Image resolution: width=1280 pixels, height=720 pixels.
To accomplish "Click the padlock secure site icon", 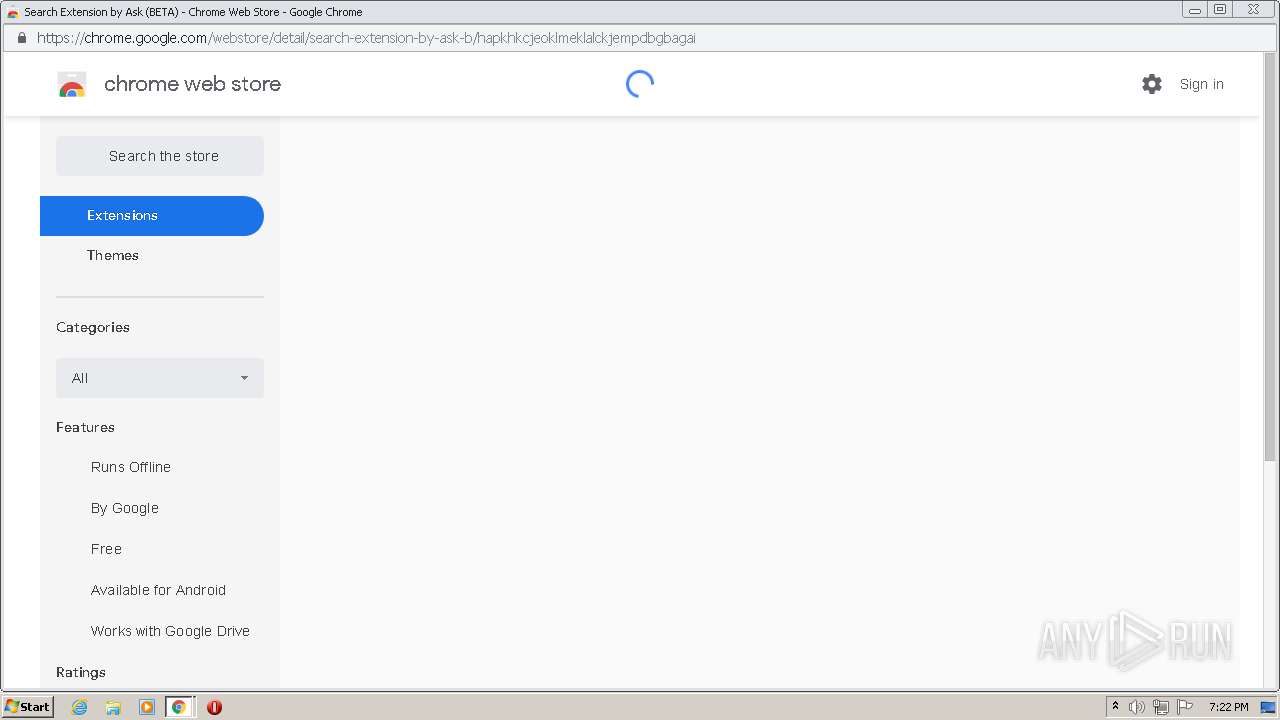I will 21,38.
